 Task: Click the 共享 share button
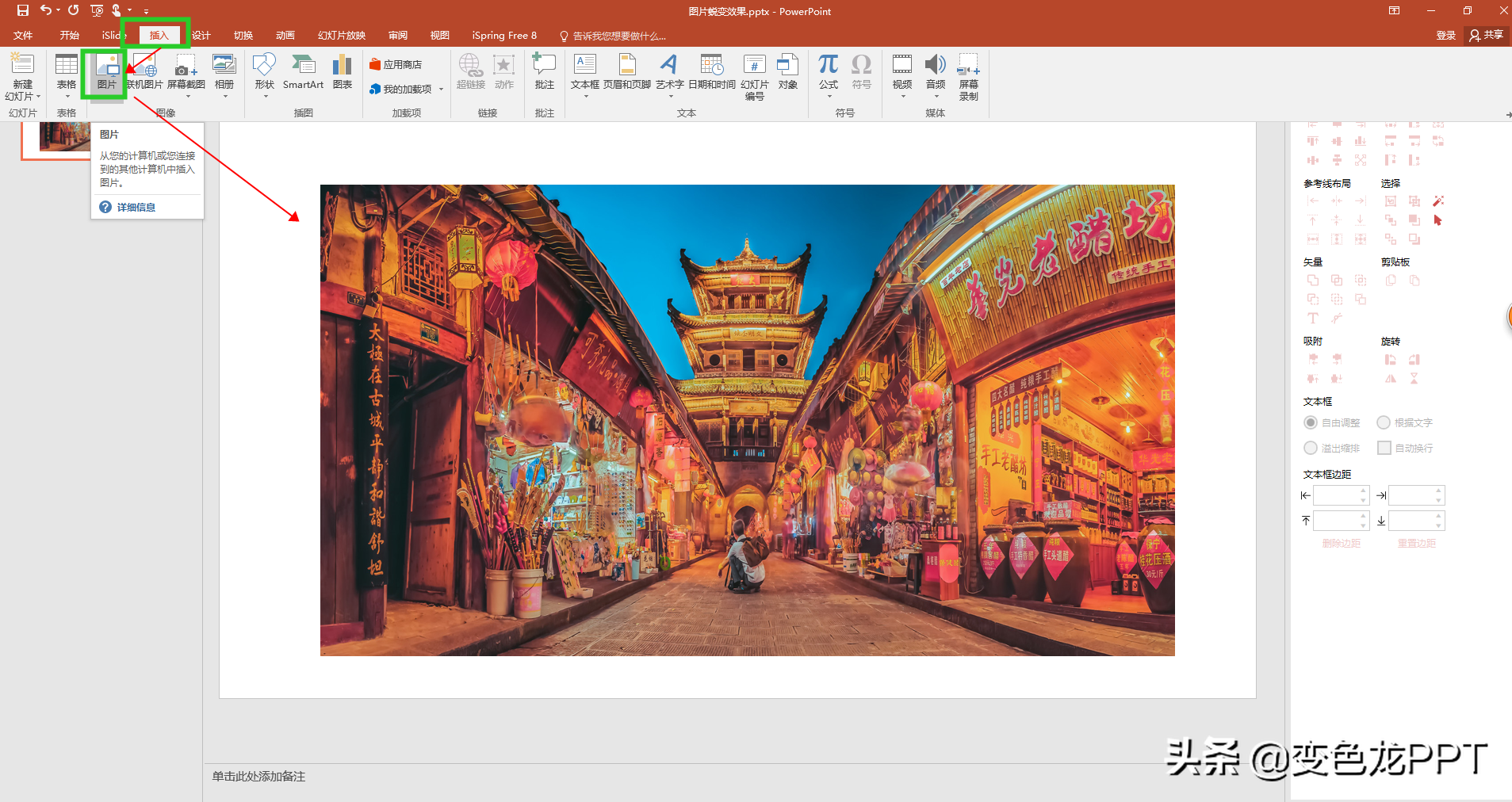(1486, 35)
